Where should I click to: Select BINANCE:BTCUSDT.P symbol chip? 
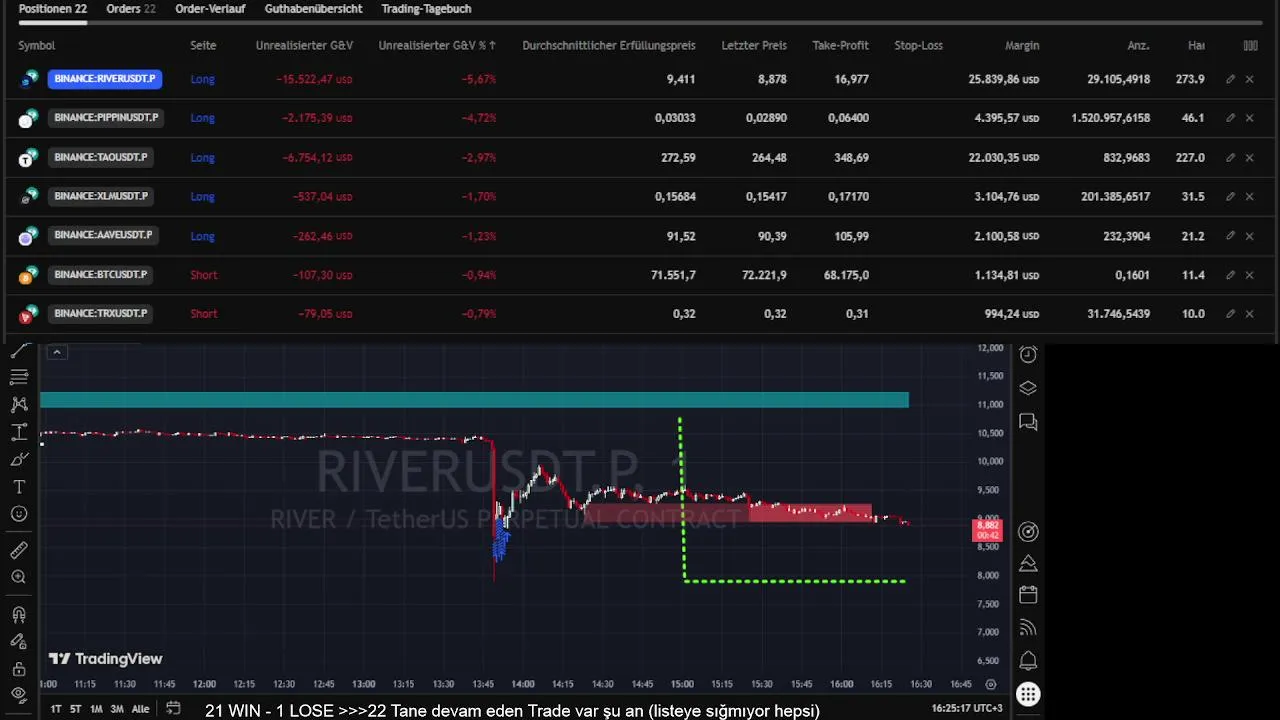pos(100,274)
